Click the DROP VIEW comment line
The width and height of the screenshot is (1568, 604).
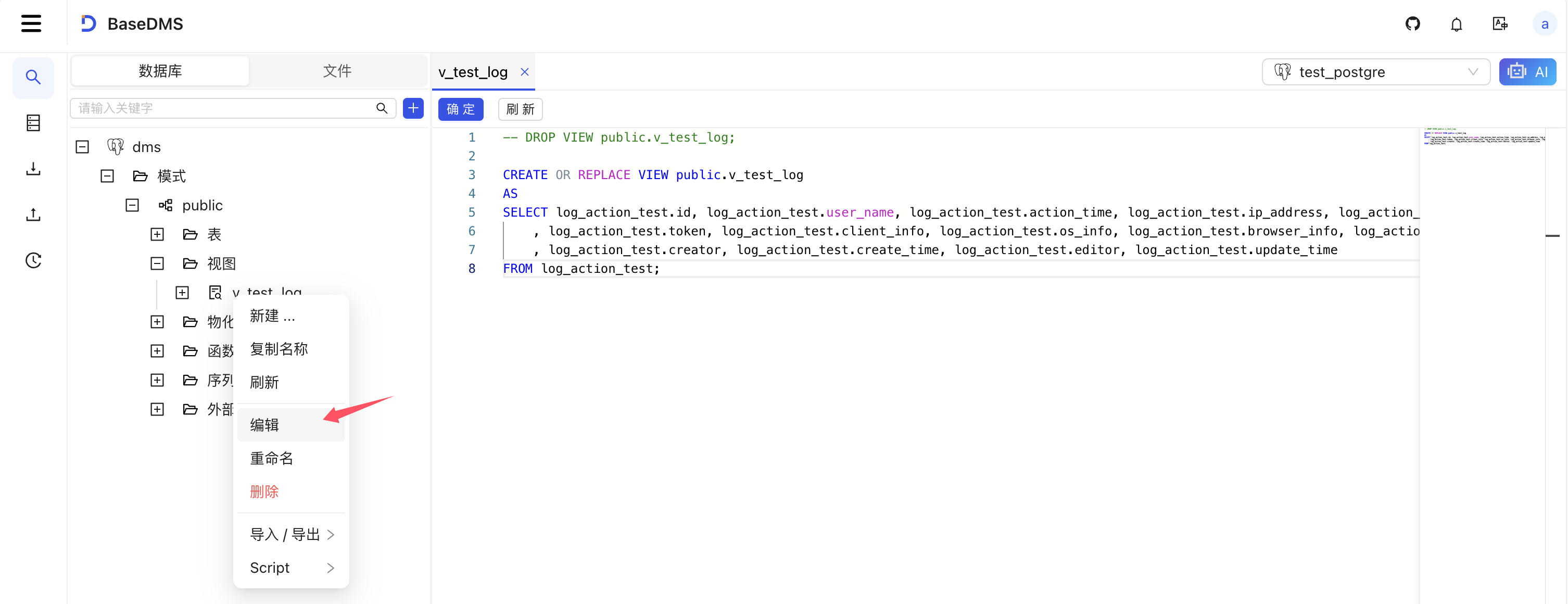click(x=618, y=137)
